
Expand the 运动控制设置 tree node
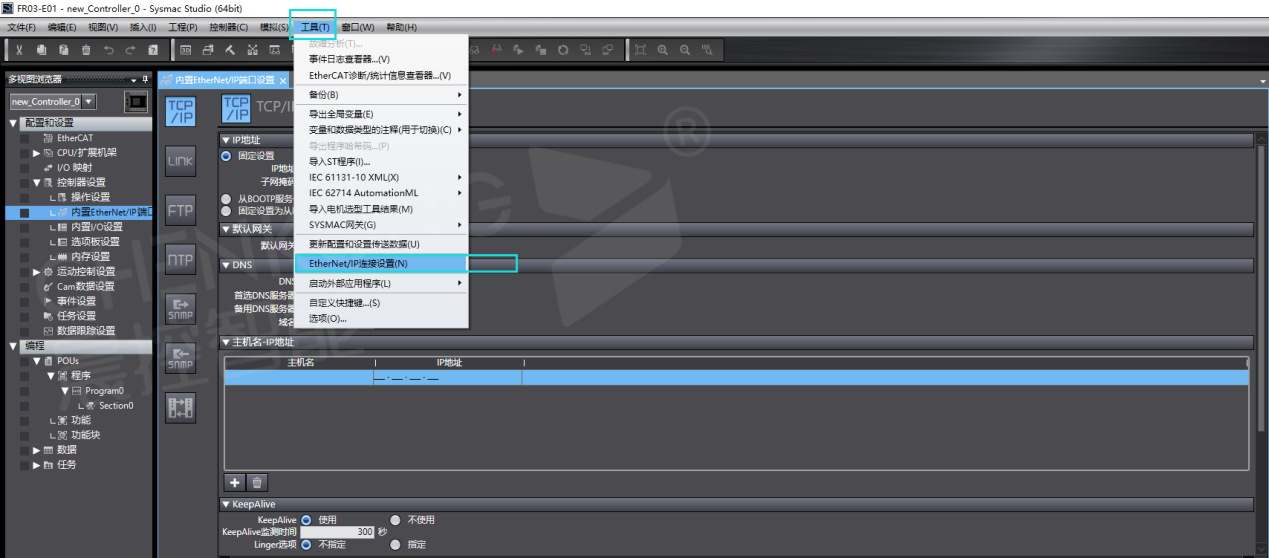pyautogui.click(x=37, y=271)
